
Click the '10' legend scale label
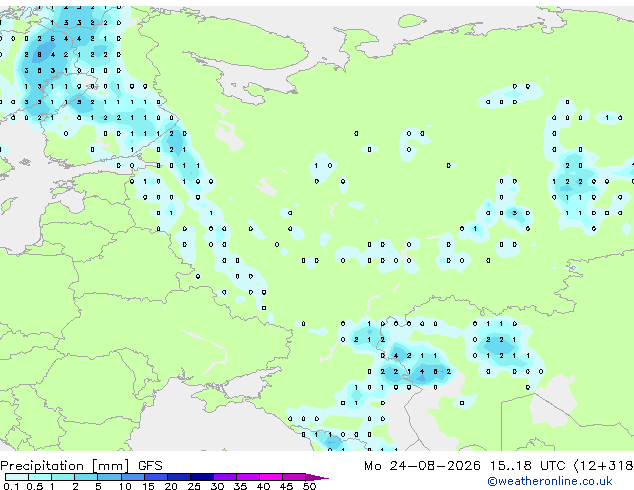click(125, 486)
